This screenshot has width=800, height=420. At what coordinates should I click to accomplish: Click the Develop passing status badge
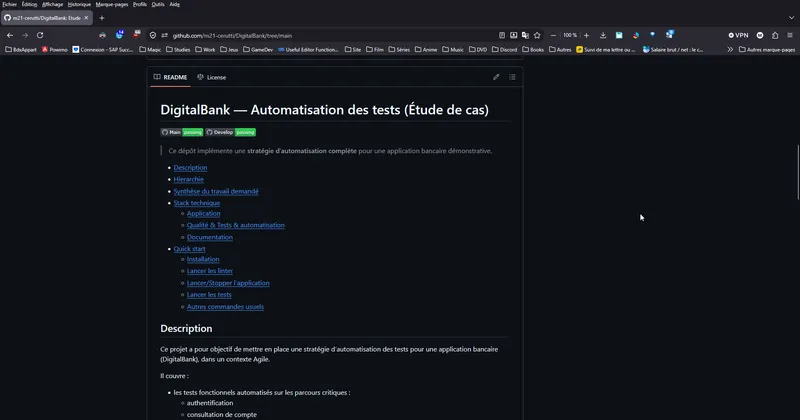[231, 132]
